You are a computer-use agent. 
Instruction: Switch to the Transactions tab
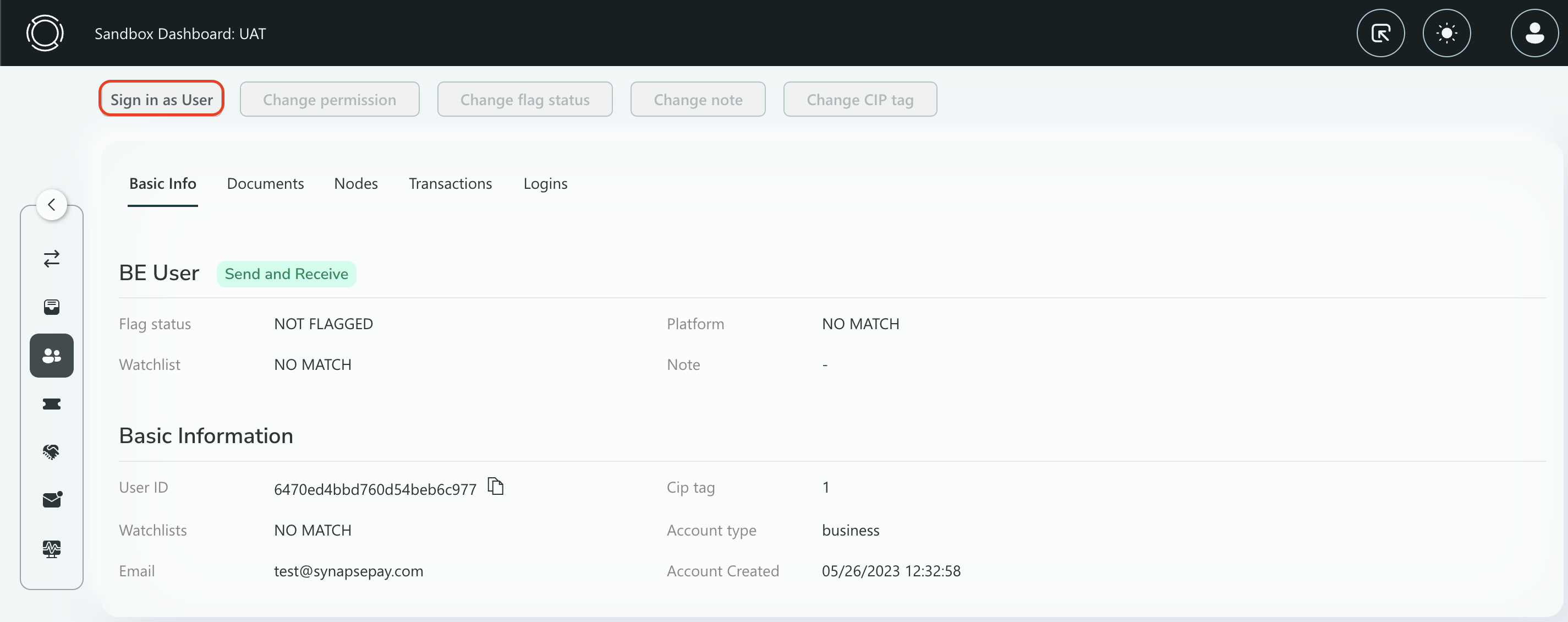click(450, 183)
